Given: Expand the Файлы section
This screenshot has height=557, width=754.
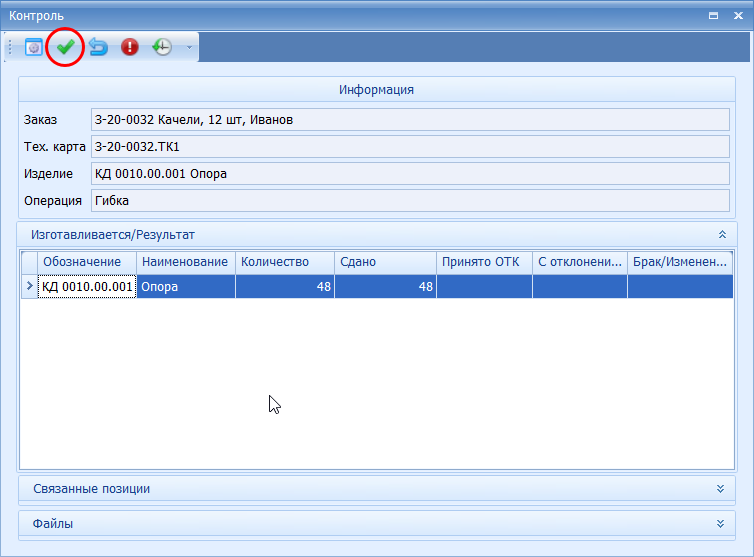Looking at the screenshot, I should pyautogui.click(x=720, y=524).
